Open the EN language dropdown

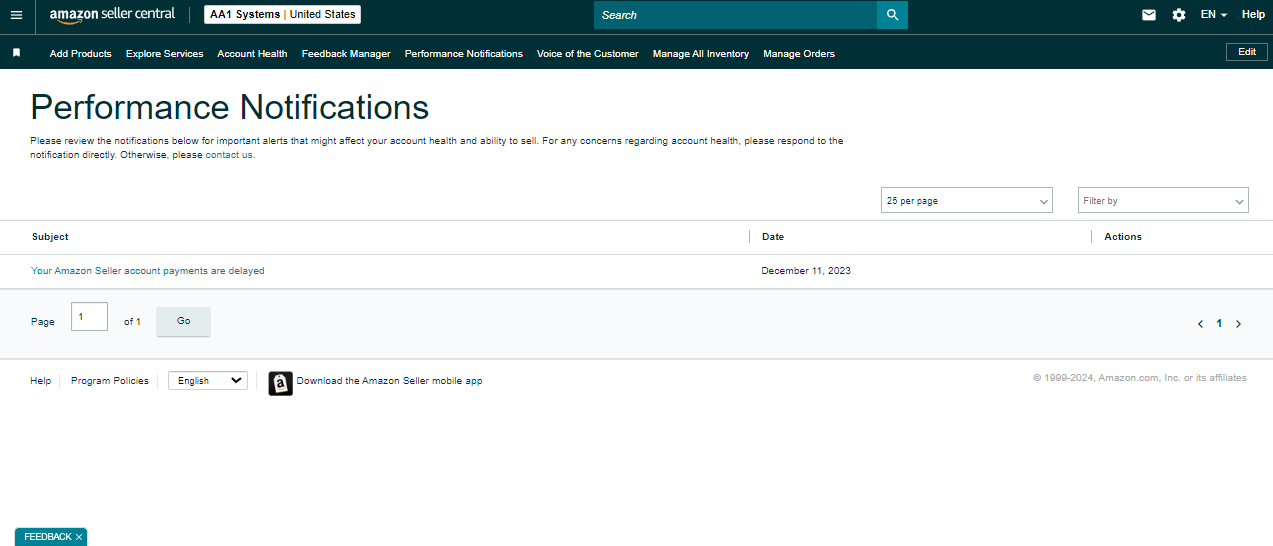tap(1214, 15)
